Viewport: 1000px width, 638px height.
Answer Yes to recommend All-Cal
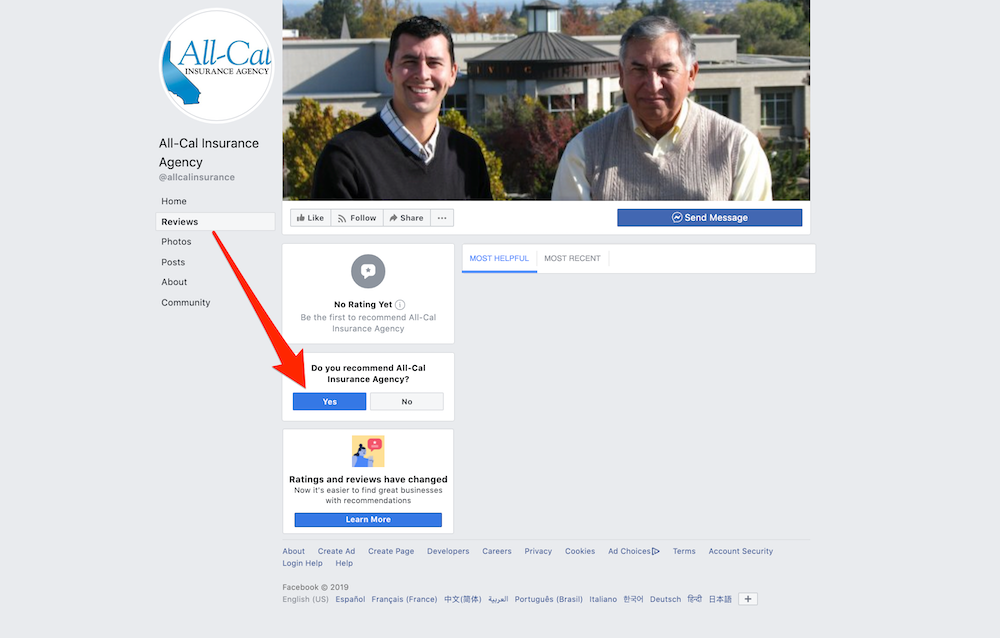click(329, 401)
